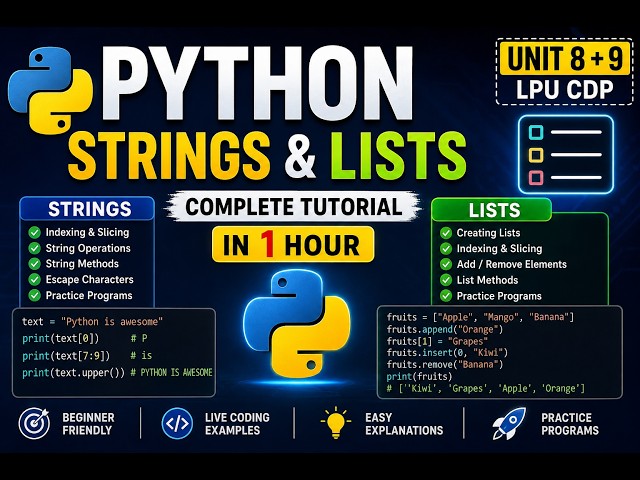Click the fruits.insert(0, "Kiwi") line
Image resolution: width=640 pixels, height=480 pixels.
pyautogui.click(x=447, y=353)
